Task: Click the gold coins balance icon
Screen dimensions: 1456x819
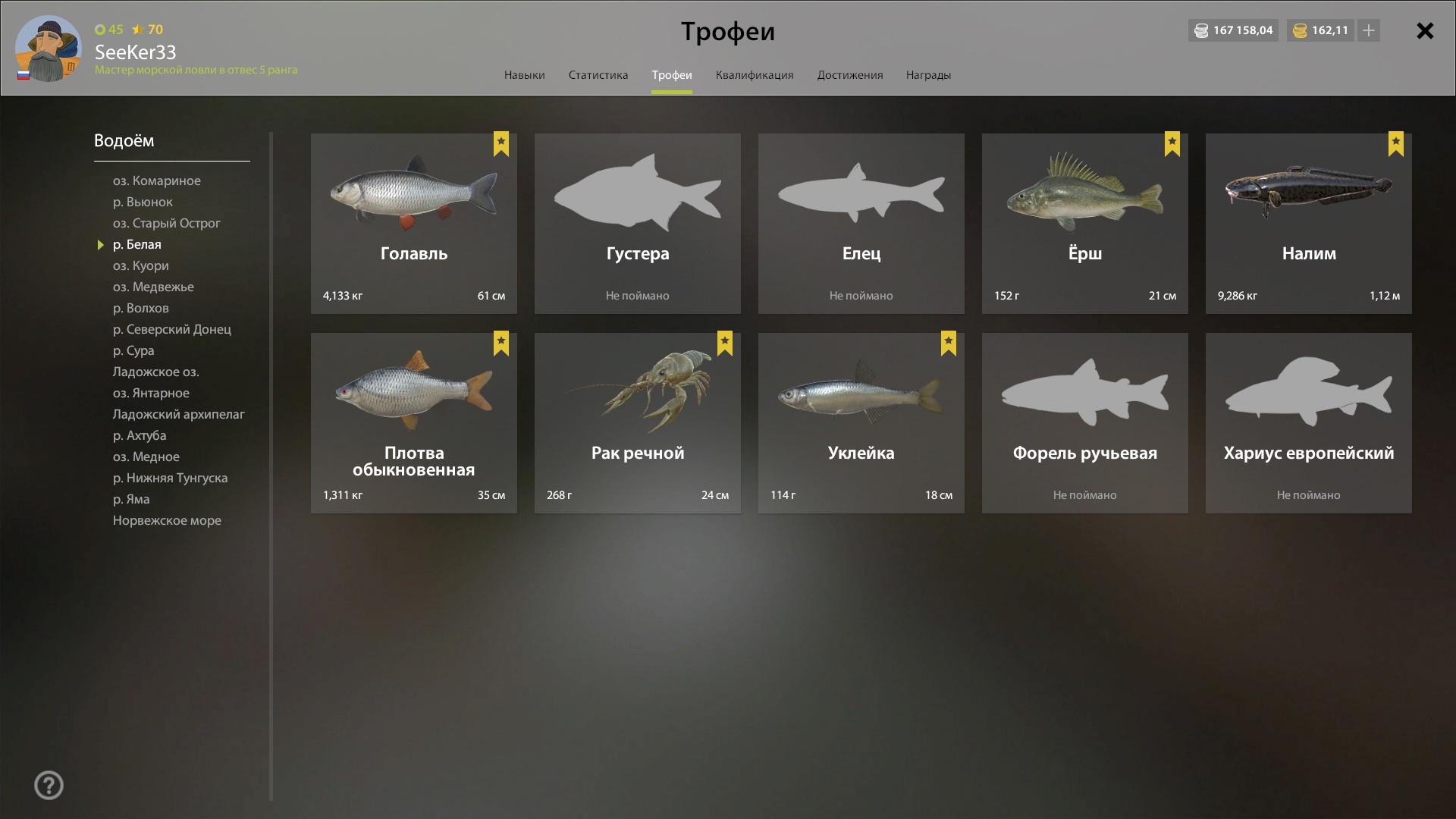Action: click(x=1300, y=30)
